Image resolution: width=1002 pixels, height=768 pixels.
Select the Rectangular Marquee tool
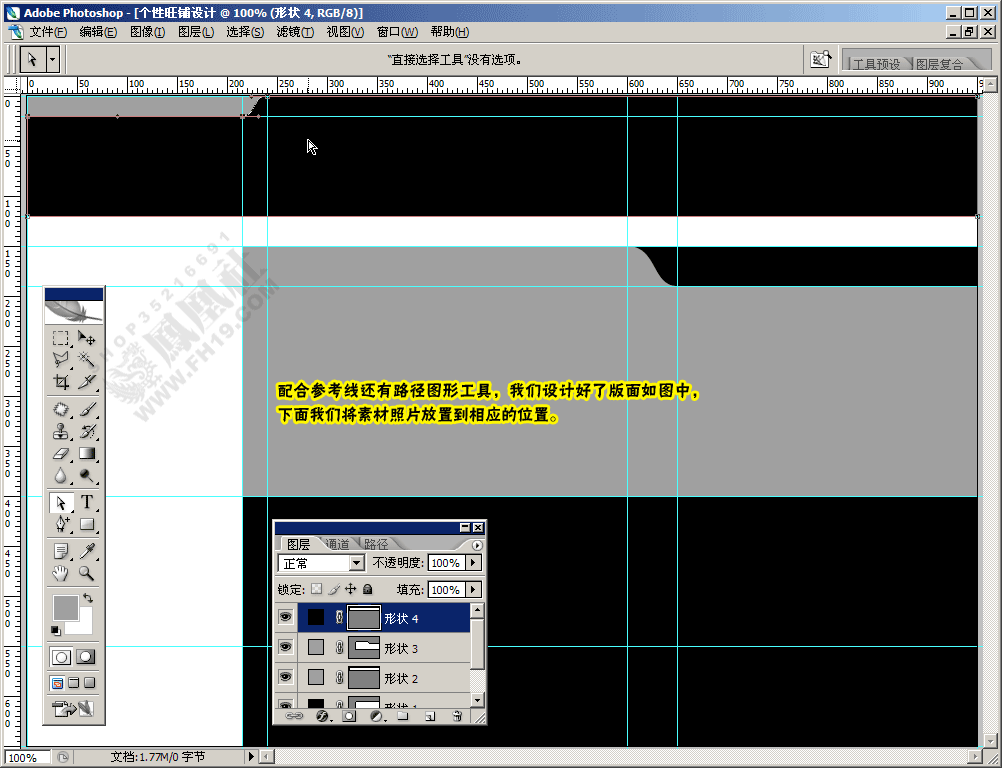click(61, 337)
